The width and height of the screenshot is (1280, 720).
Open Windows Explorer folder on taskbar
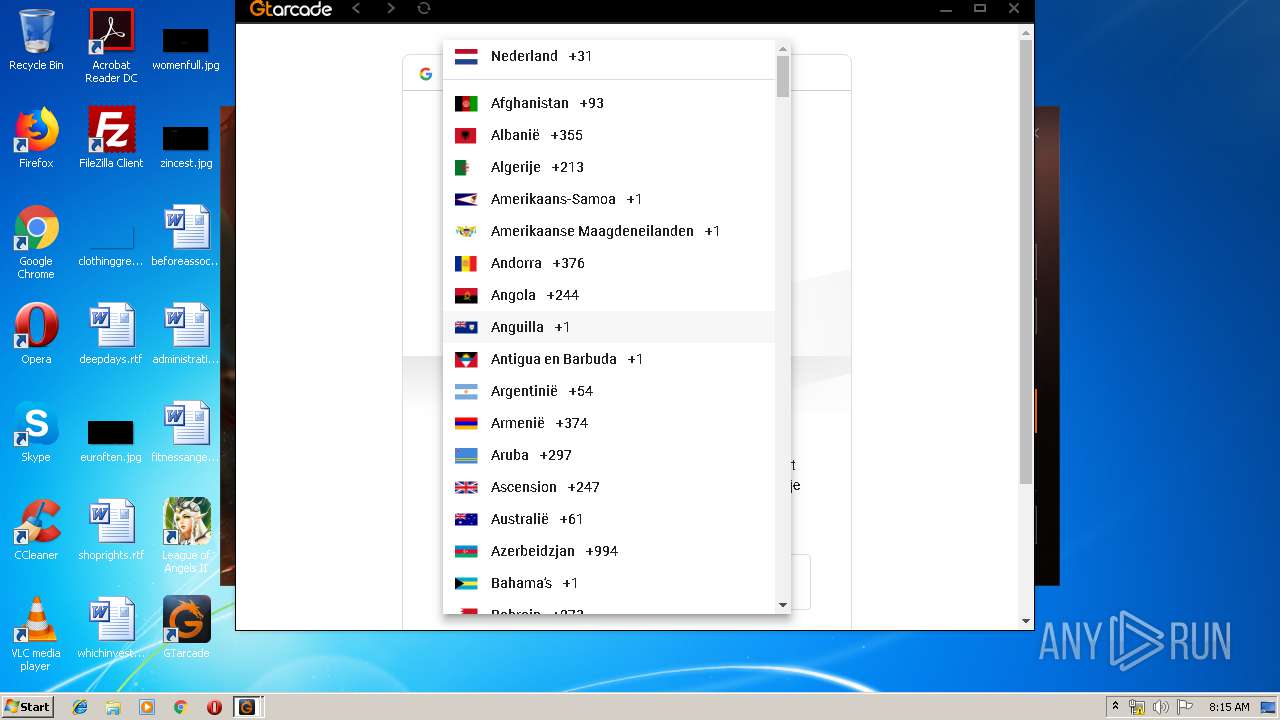(x=113, y=707)
